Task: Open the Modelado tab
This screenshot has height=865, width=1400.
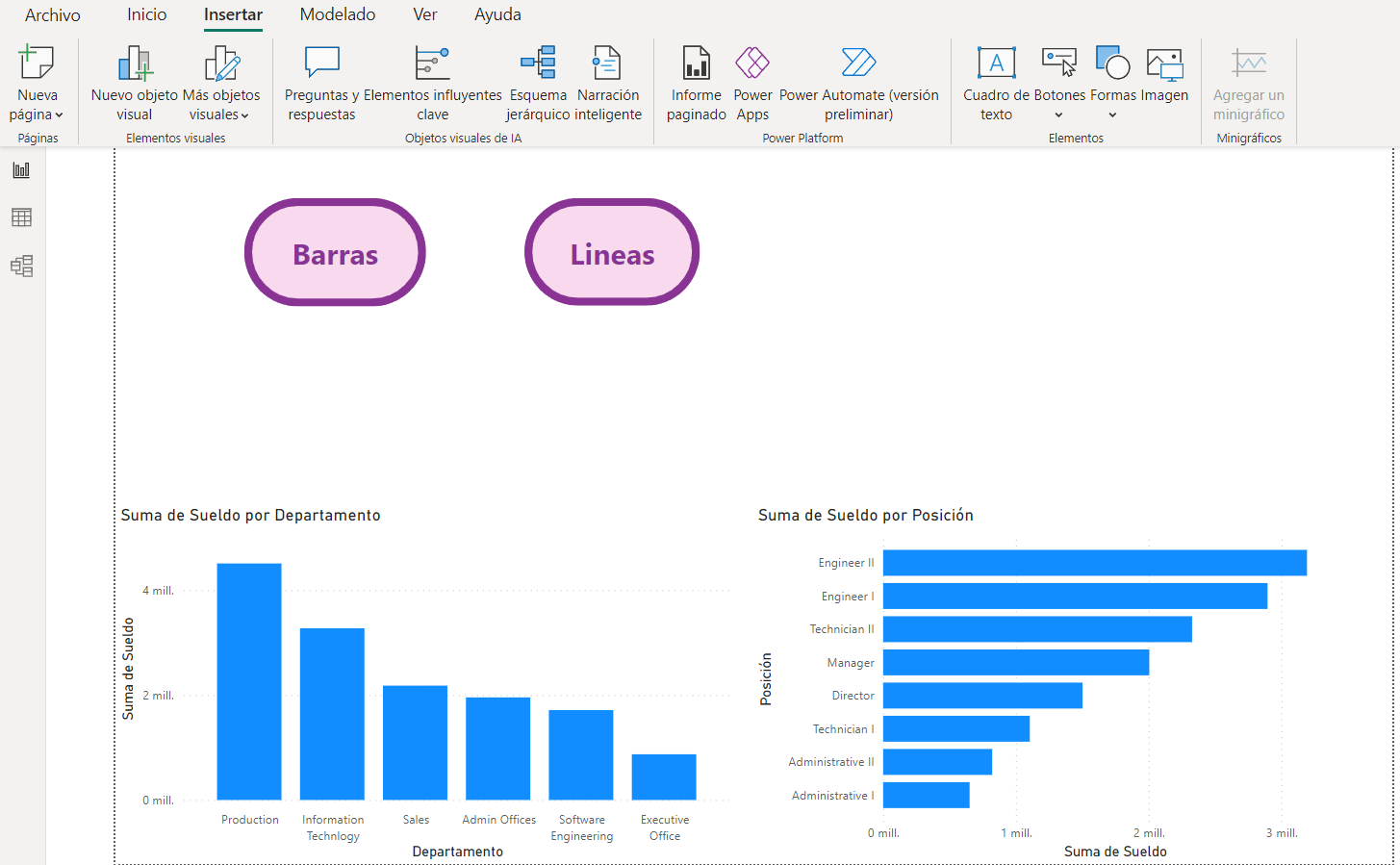Action: click(x=338, y=15)
